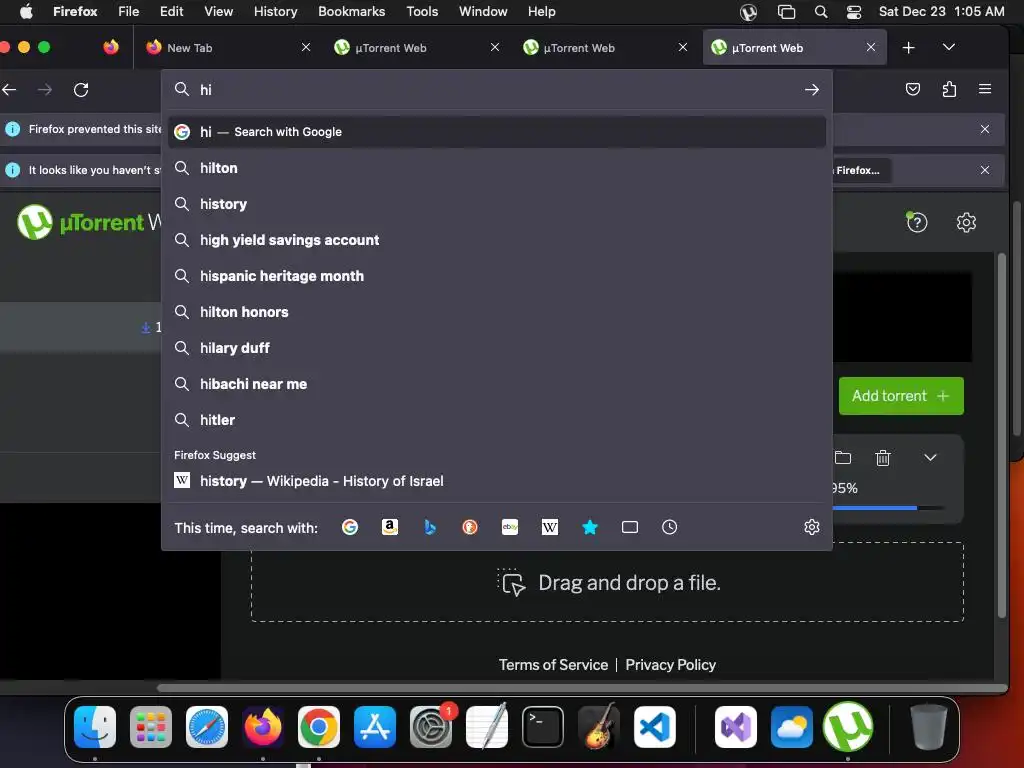Open System Settings in the Dock
The image size is (1024, 768).
[x=431, y=727]
